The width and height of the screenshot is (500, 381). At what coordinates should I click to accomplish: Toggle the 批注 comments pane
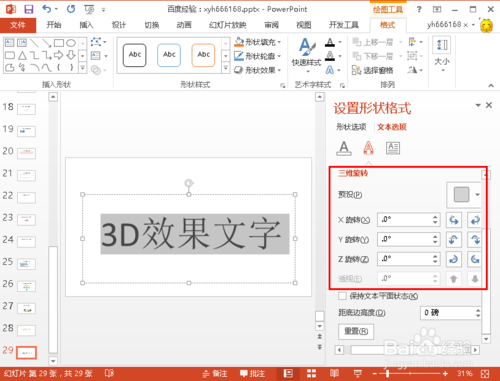point(253,374)
